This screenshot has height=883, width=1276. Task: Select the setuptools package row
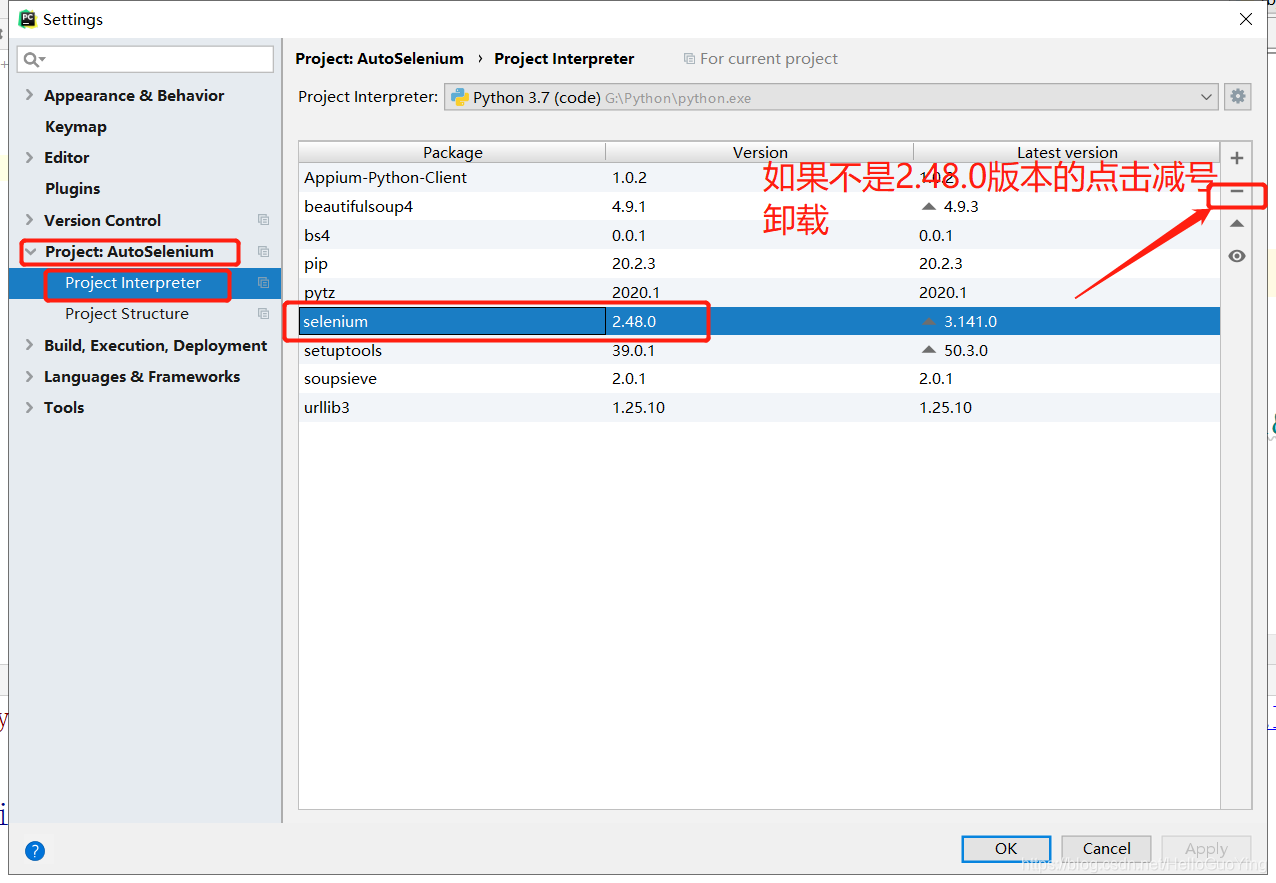point(759,351)
